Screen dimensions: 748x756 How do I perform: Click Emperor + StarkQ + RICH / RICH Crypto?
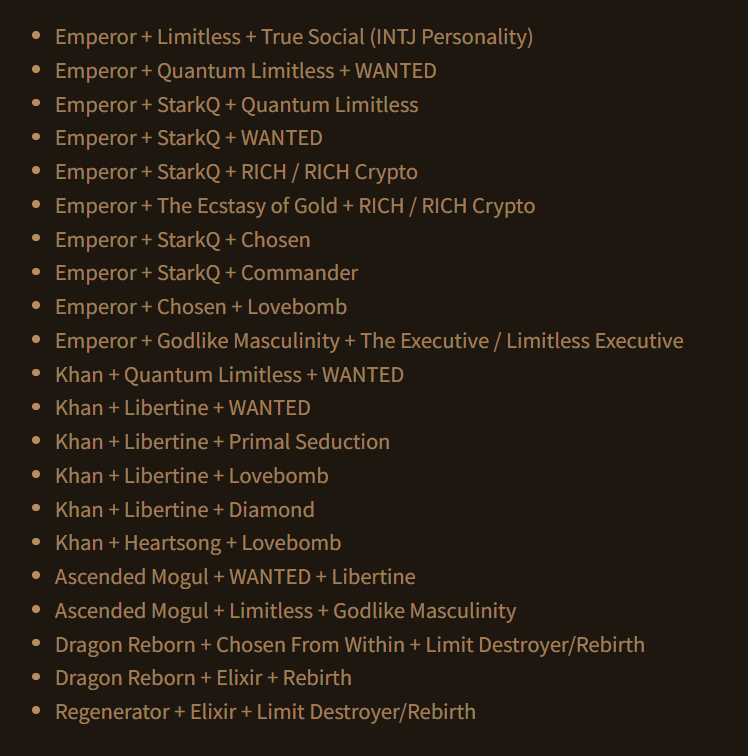(x=236, y=172)
